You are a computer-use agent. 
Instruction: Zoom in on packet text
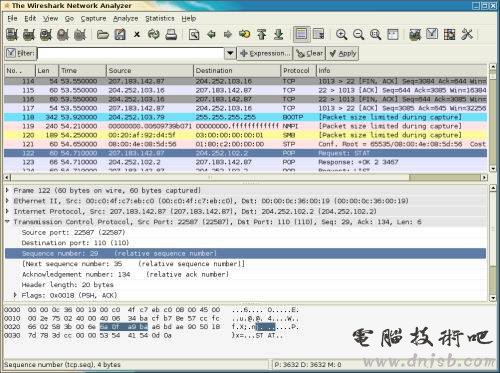pos(341,34)
